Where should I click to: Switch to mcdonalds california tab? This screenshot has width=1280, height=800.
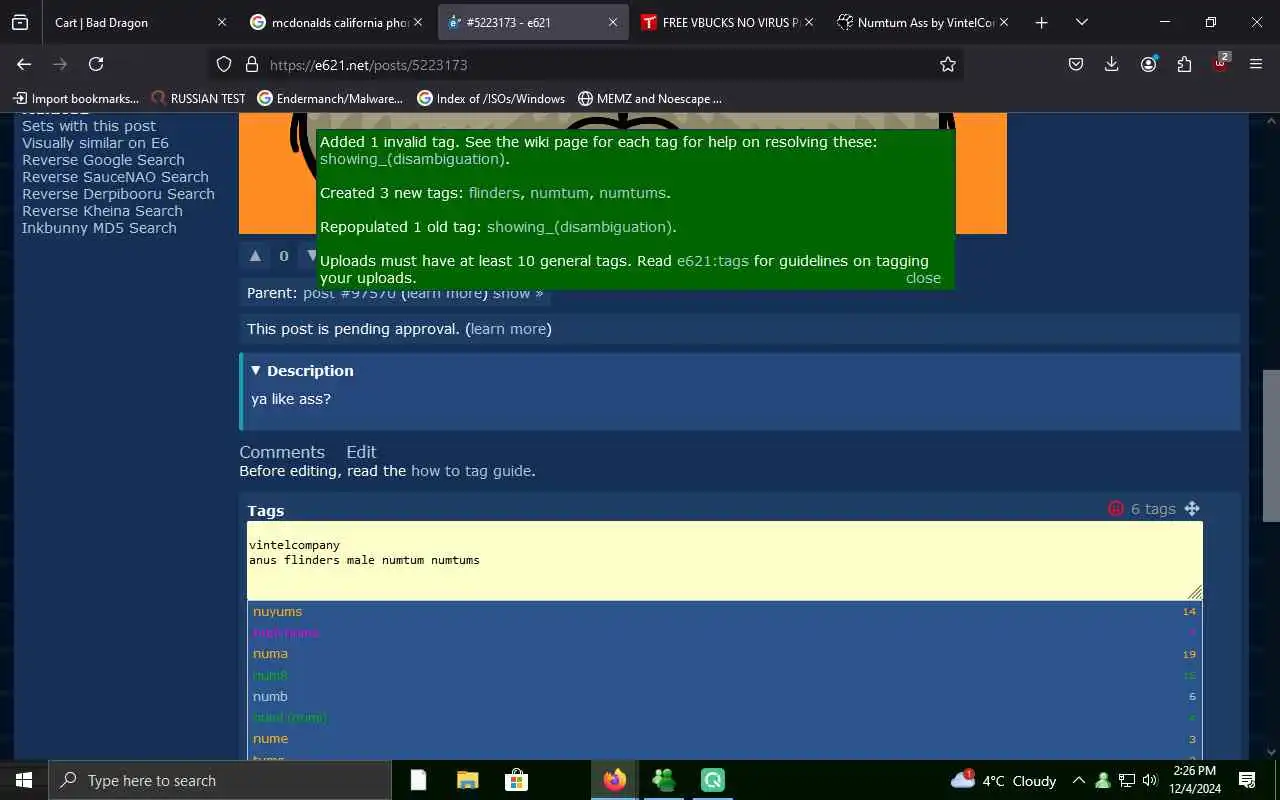click(x=335, y=22)
